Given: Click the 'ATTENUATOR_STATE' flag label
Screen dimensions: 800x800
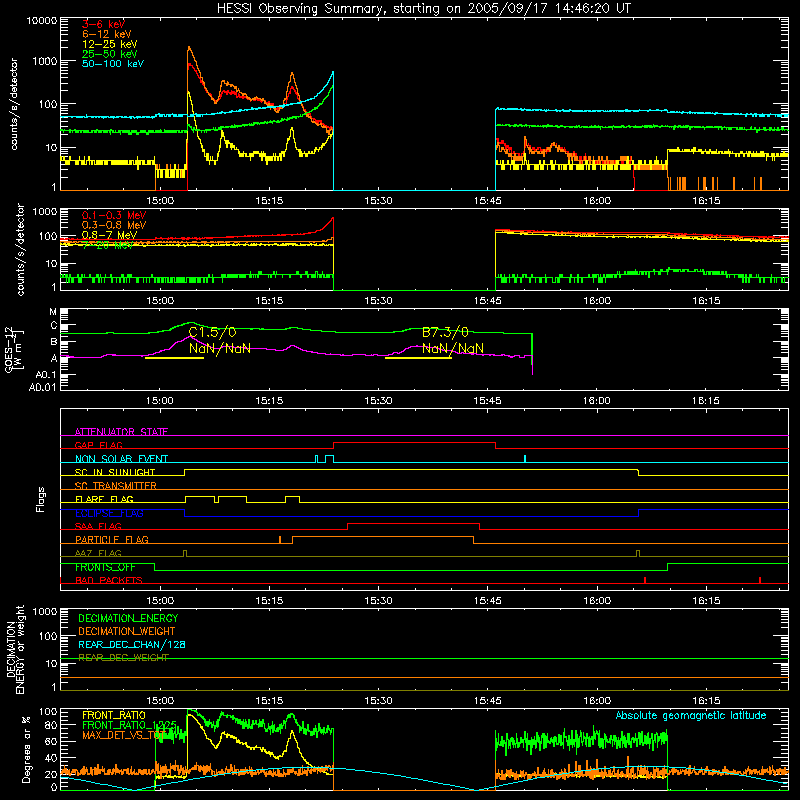Looking at the screenshot, I should point(121,432).
